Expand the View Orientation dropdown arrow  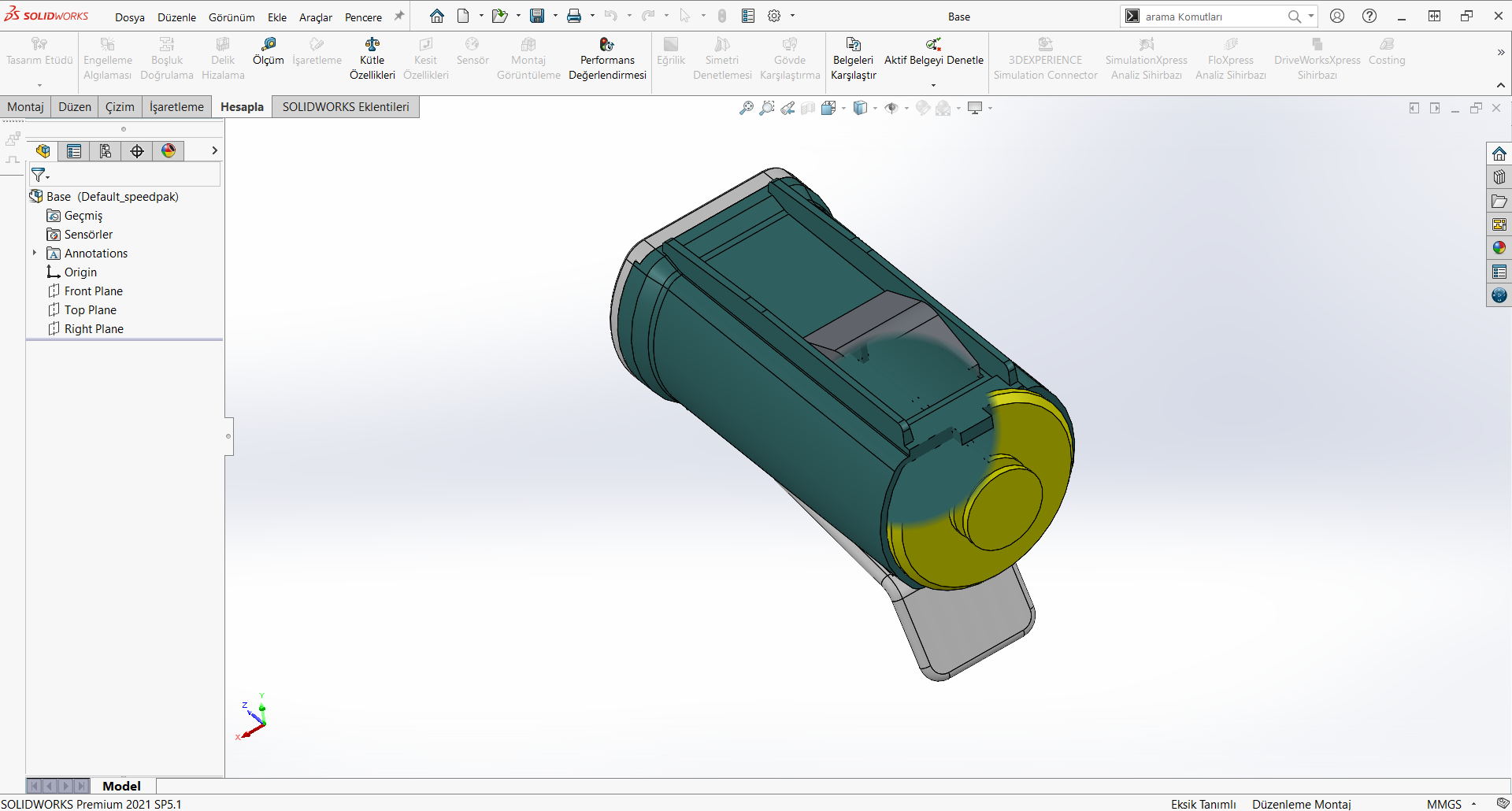tap(843, 108)
